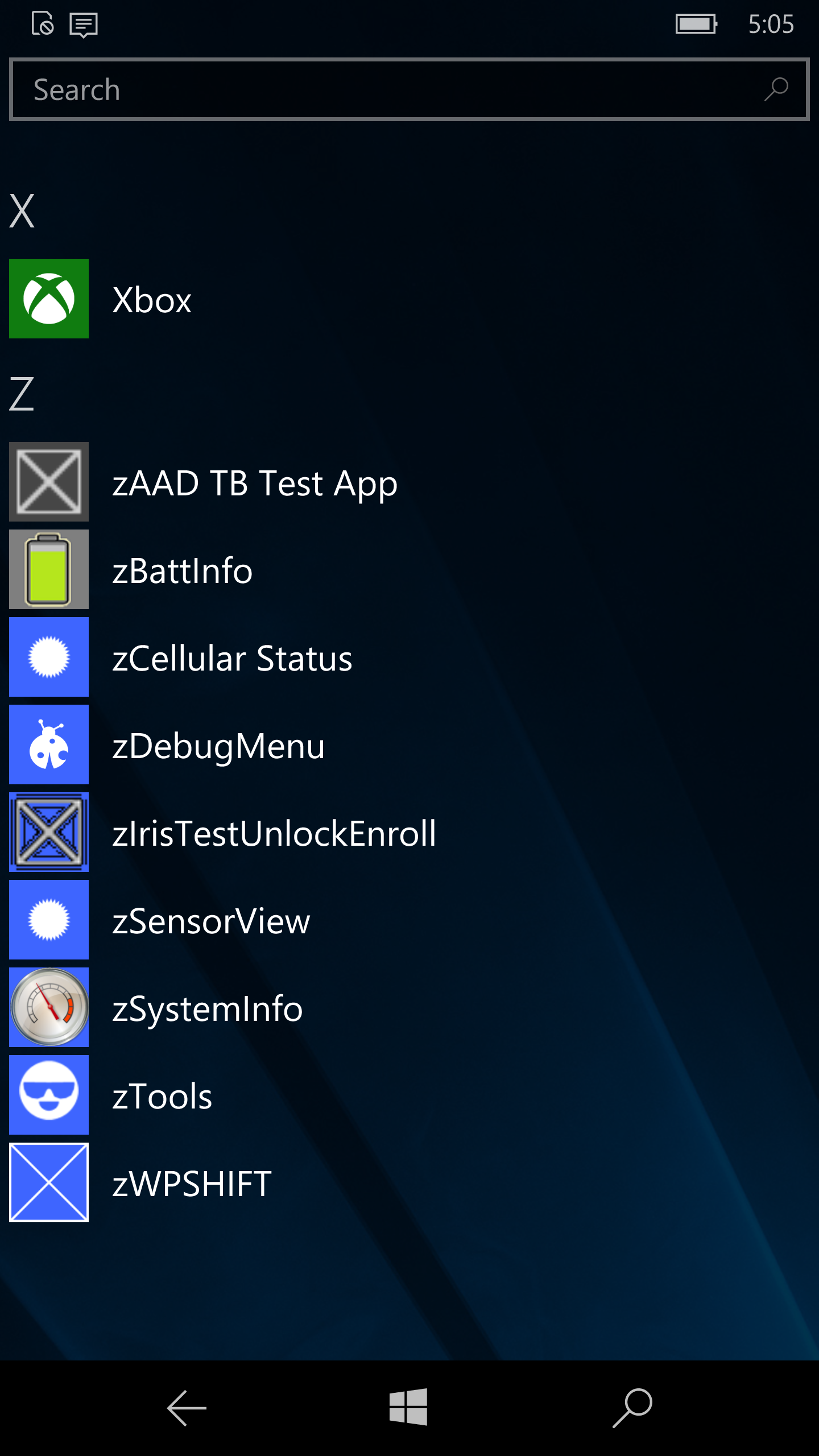The image size is (819, 1456).
Task: Tap the zSensorView app icon
Action: click(x=49, y=920)
